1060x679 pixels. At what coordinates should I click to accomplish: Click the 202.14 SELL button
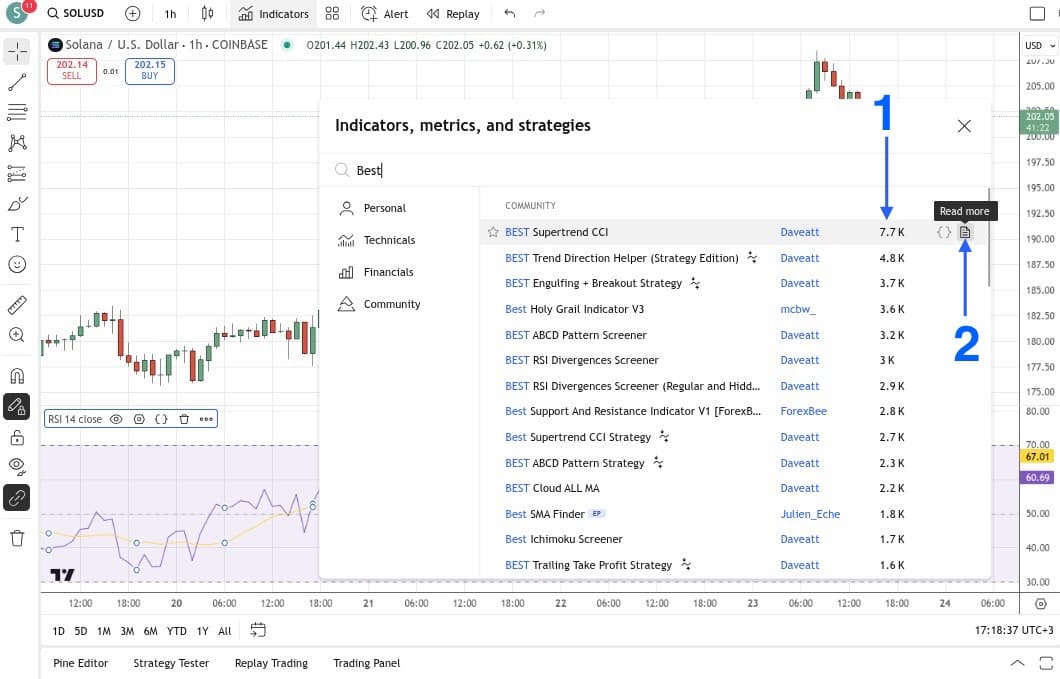(72, 70)
